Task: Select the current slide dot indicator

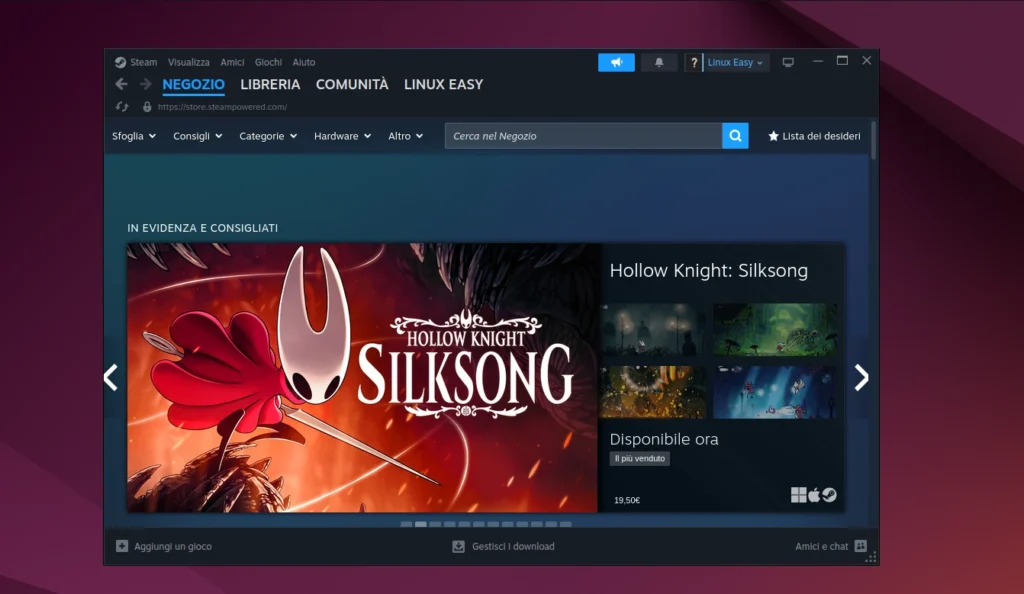Action: click(x=420, y=523)
